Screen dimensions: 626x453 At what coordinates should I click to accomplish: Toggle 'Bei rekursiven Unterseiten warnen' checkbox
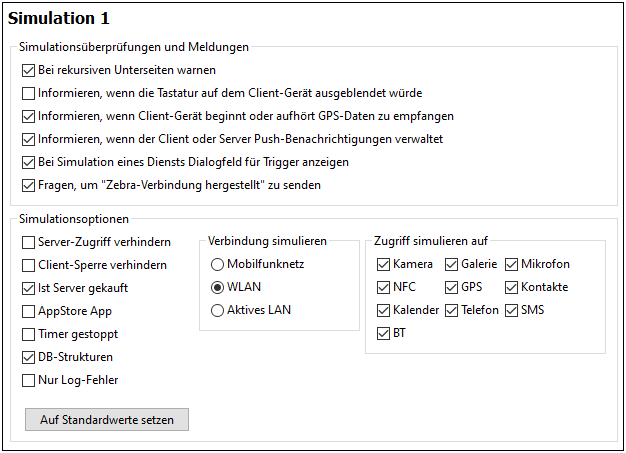28,71
